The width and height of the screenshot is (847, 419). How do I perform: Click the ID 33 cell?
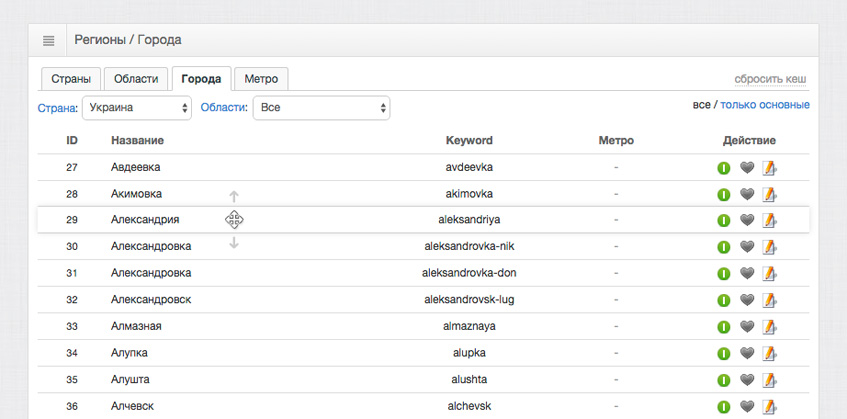72,327
